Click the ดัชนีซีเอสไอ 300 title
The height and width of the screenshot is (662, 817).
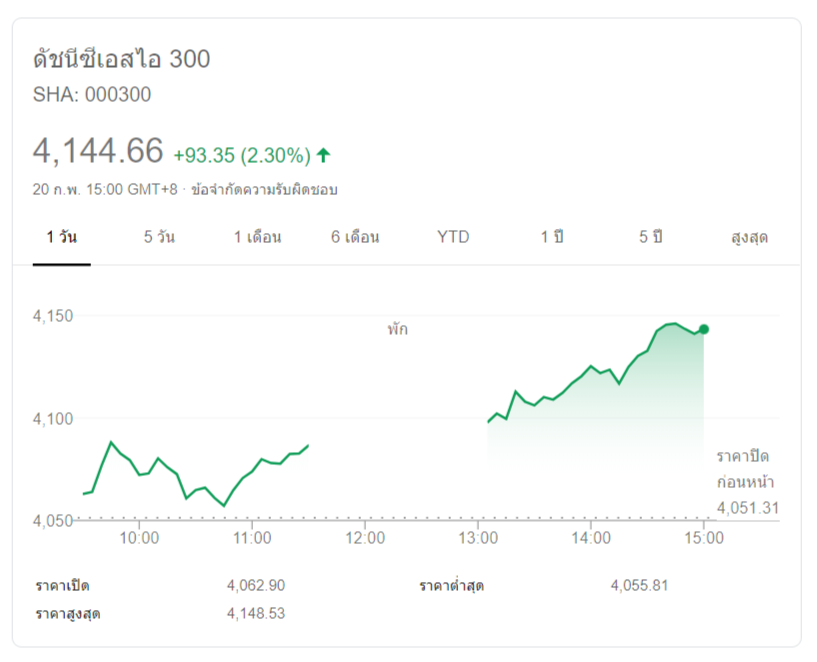tap(121, 59)
